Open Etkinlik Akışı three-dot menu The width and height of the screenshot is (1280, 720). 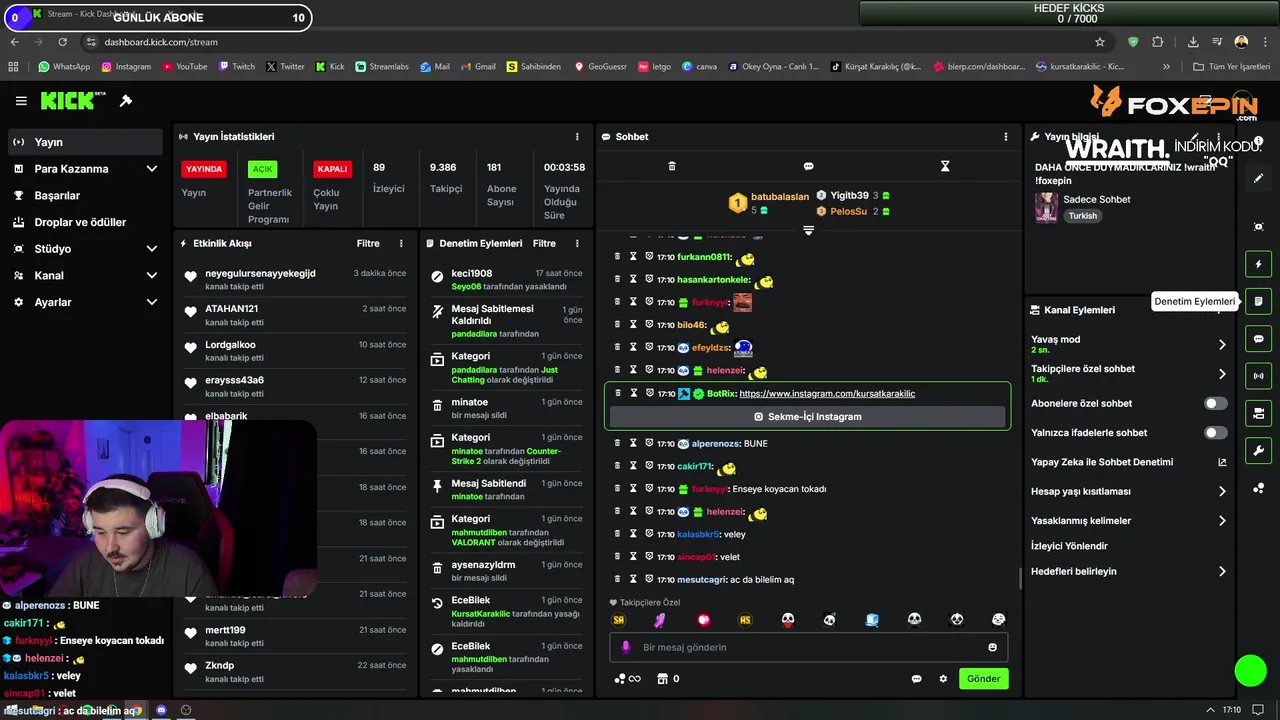(401, 244)
